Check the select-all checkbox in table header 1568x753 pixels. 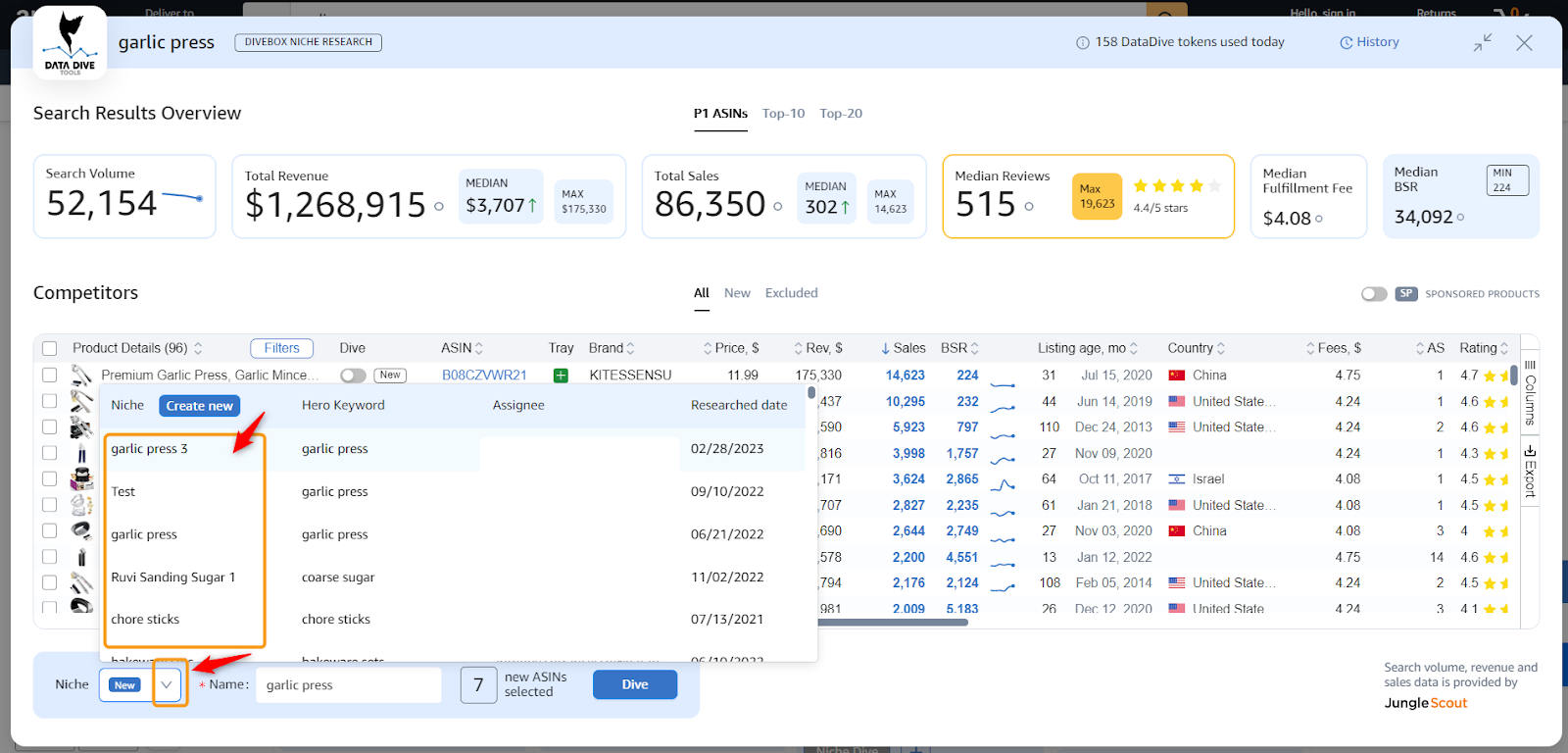[50, 348]
